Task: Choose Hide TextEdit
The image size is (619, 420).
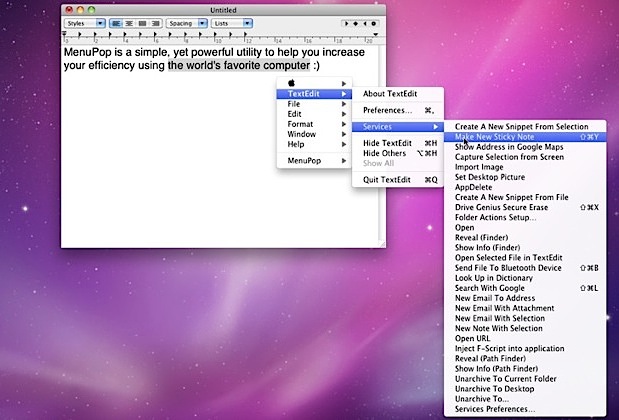Action: [x=398, y=143]
